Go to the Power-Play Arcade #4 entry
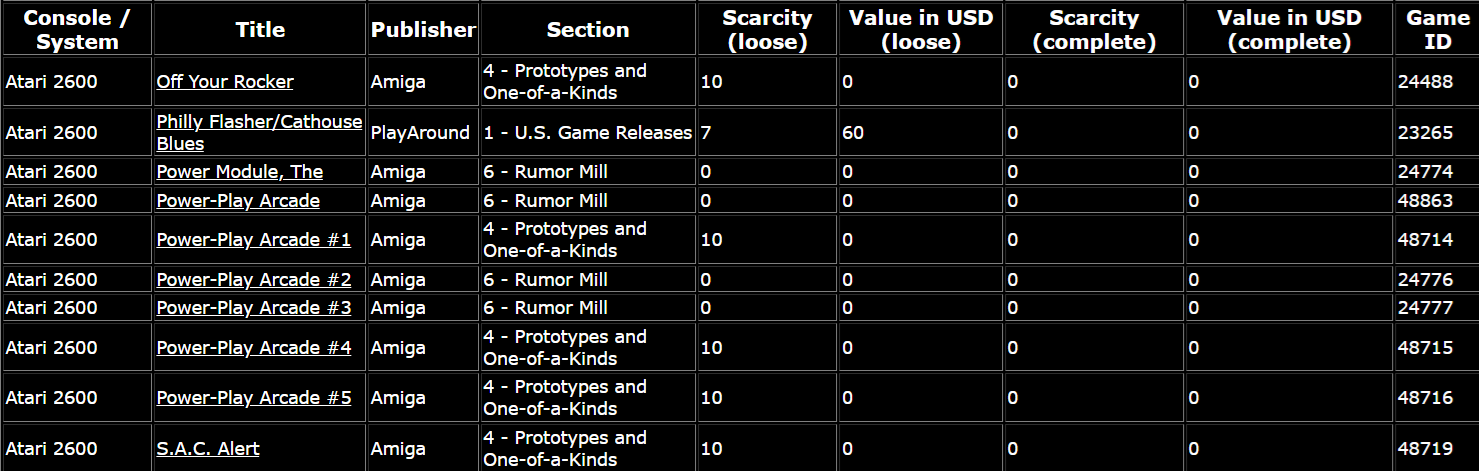Screen dimensions: 1479x471 [x=253, y=348]
